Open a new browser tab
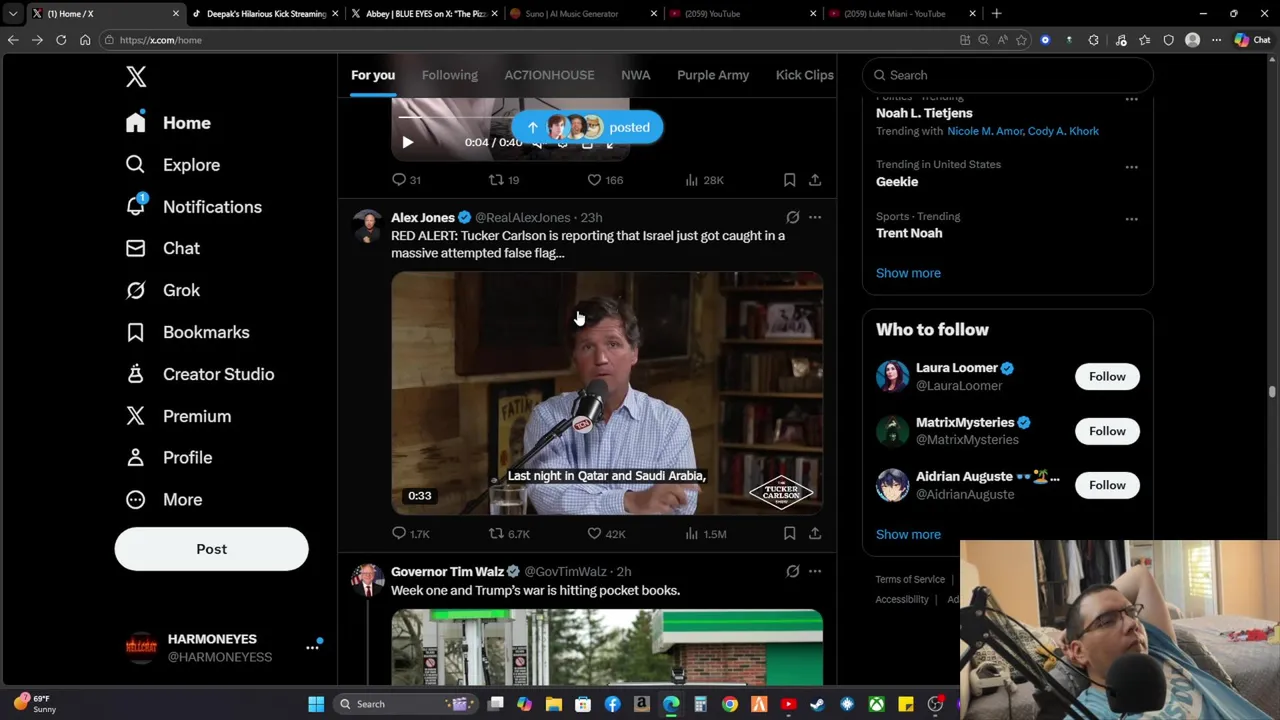The image size is (1280, 720). coord(996,14)
